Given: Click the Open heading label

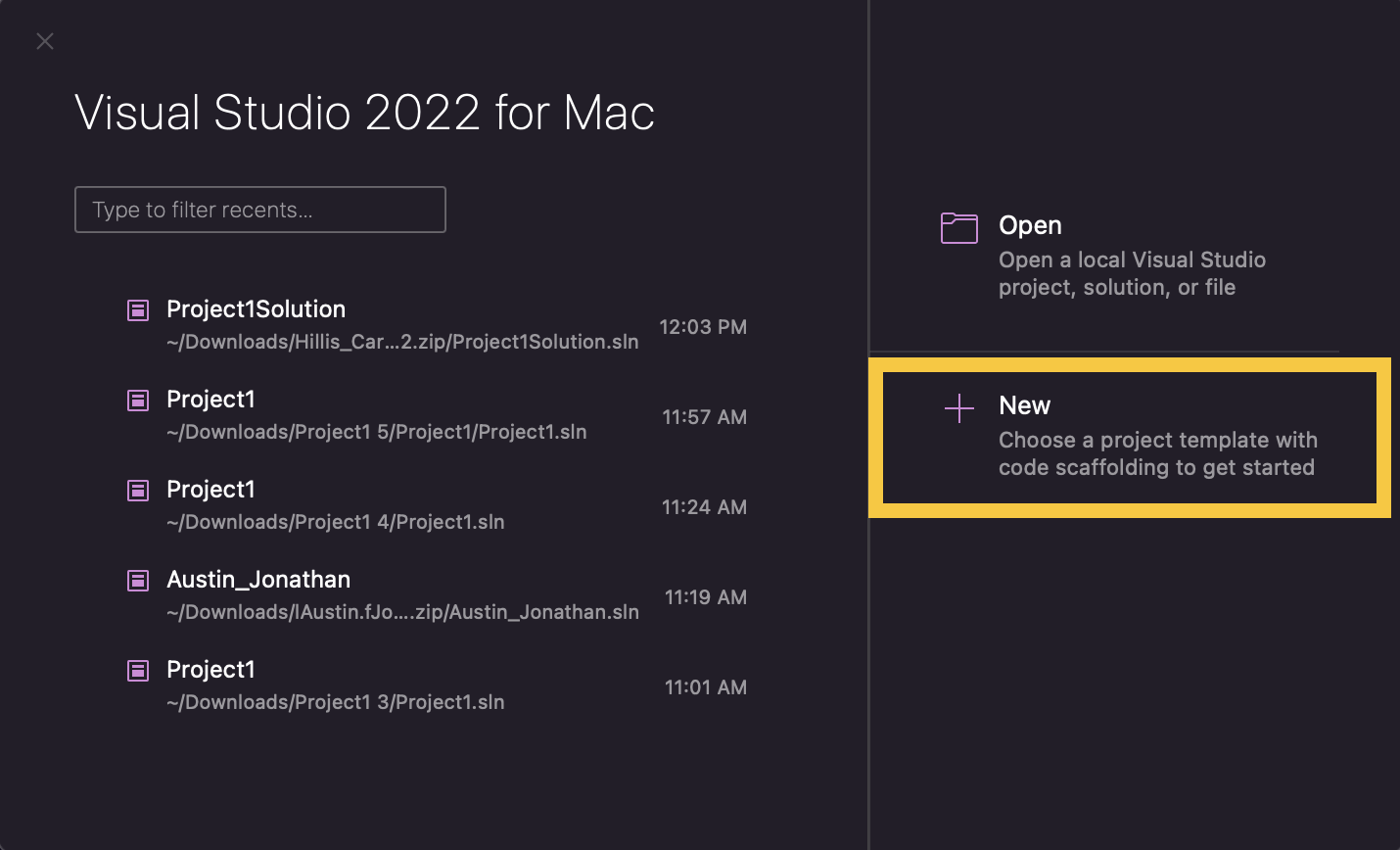Looking at the screenshot, I should coord(1030,225).
